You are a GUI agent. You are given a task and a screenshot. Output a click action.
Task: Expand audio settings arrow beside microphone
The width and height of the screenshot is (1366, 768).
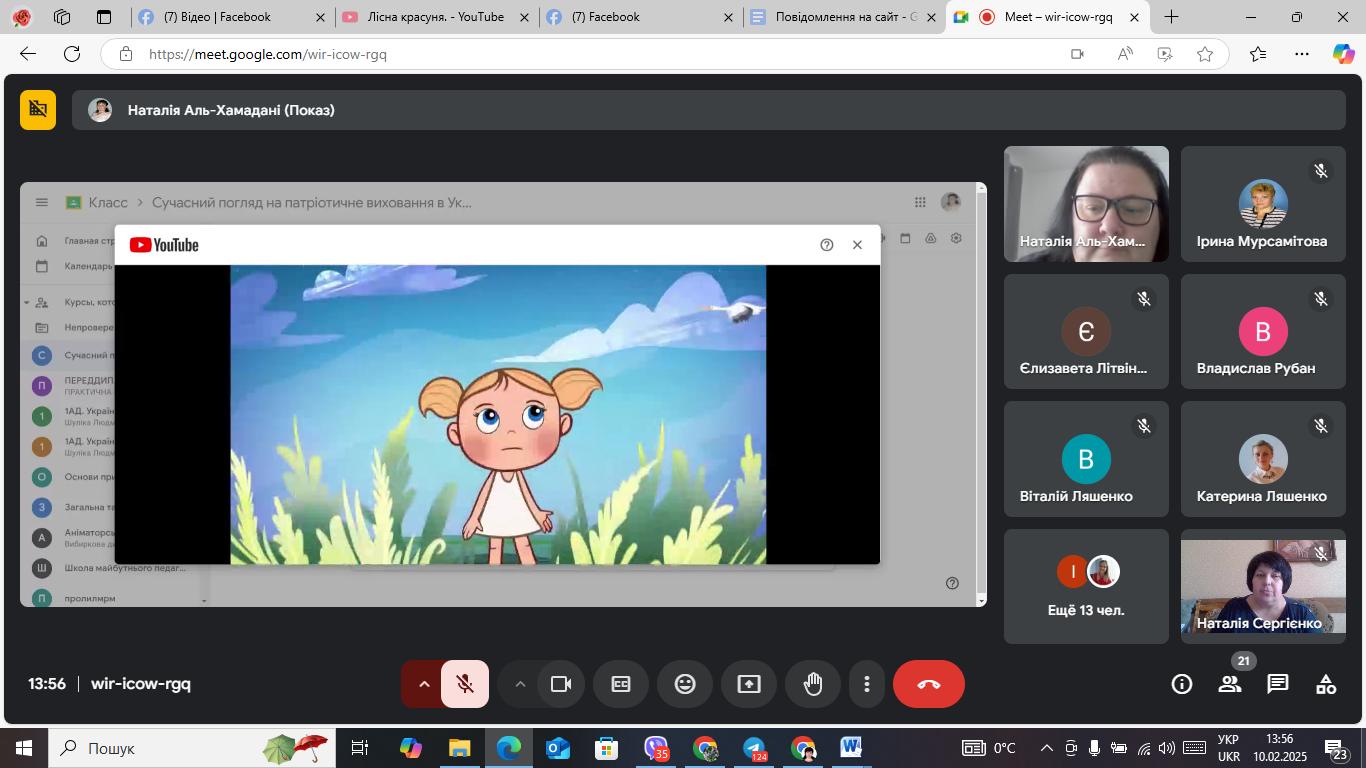point(423,684)
